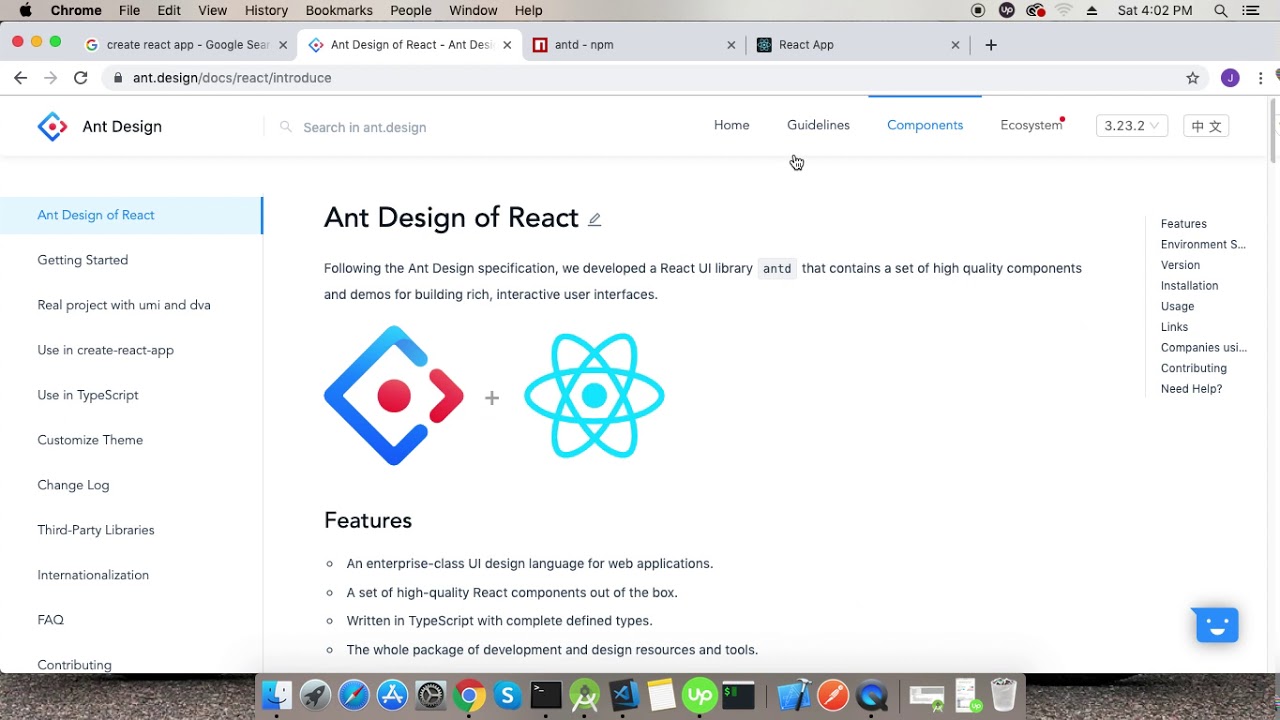Open Xcode from the dock
This screenshot has height=720, width=1280.
795,695
